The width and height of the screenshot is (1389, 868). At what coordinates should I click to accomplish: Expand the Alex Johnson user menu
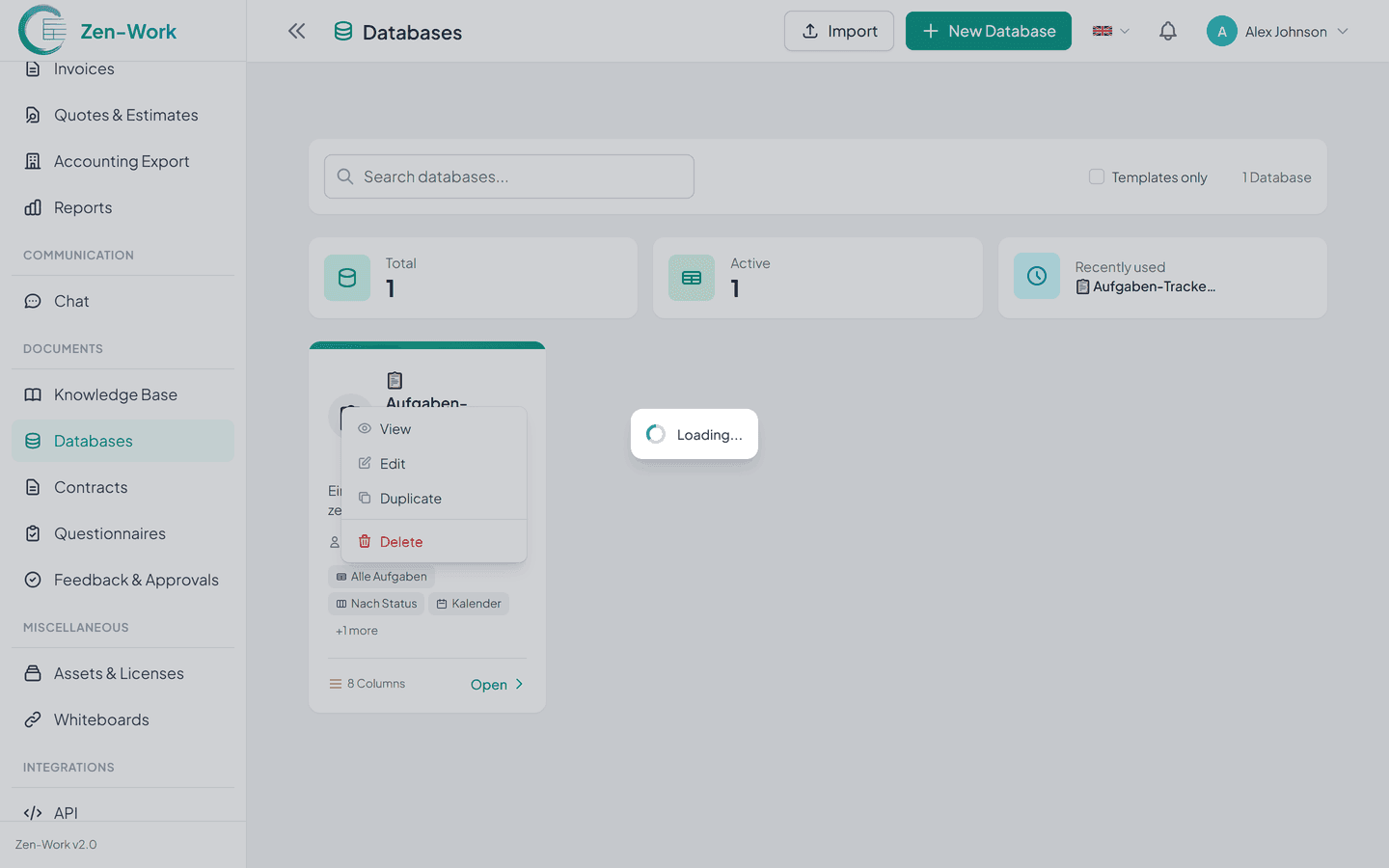click(x=1277, y=31)
